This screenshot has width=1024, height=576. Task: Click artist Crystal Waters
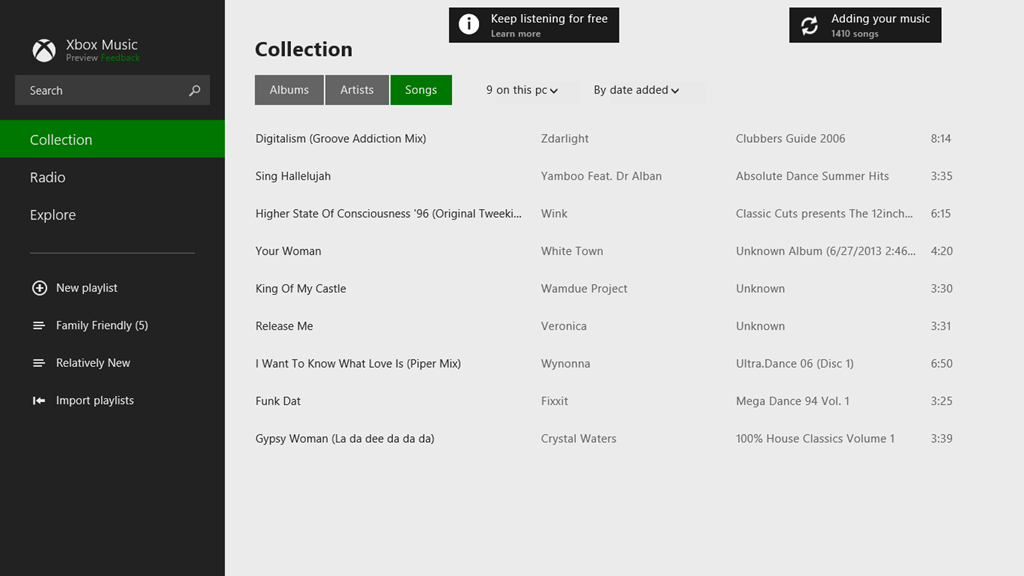coord(579,439)
